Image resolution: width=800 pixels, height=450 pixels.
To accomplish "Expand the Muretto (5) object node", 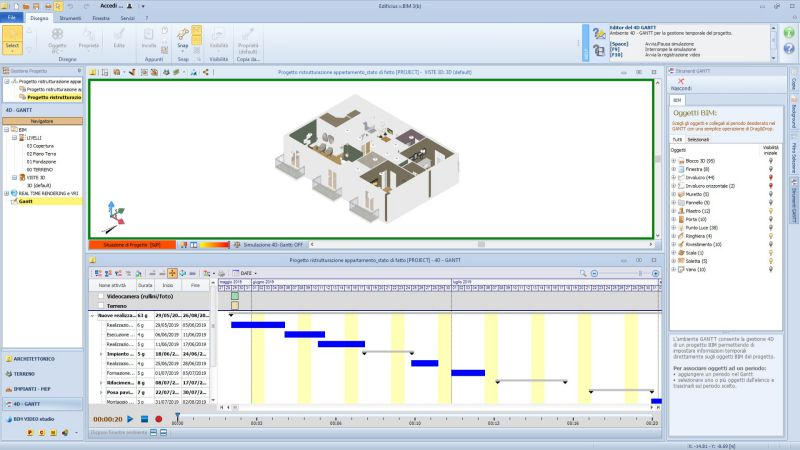I will click(x=673, y=194).
